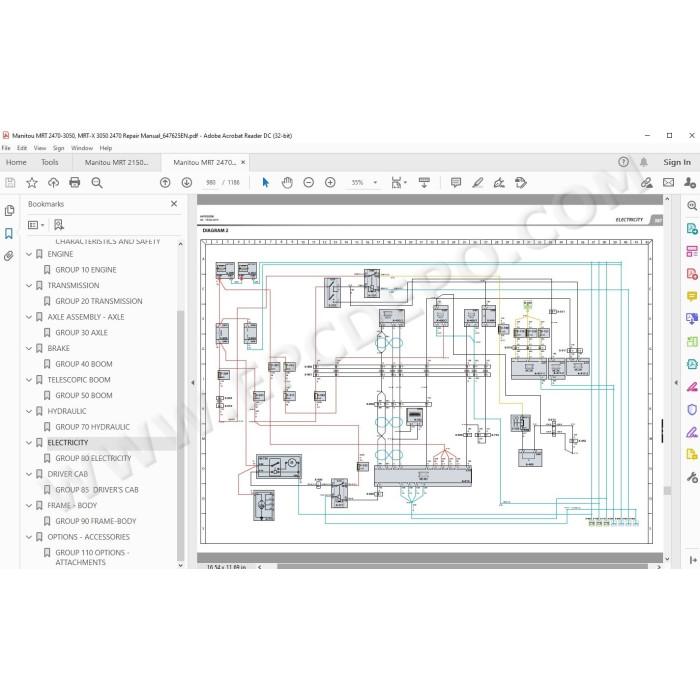Open the File menu
The height and width of the screenshot is (700, 700).
tap(6, 148)
